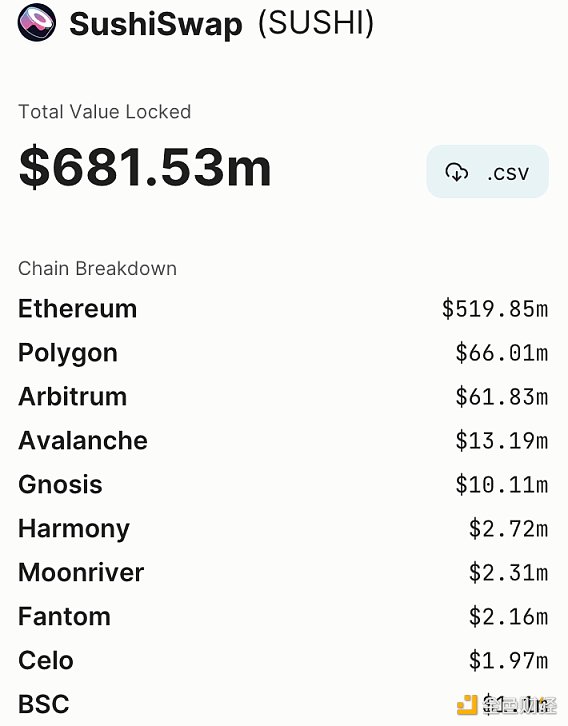Click the SushiSwap logo icon
The height and width of the screenshot is (726, 568).
point(37,21)
